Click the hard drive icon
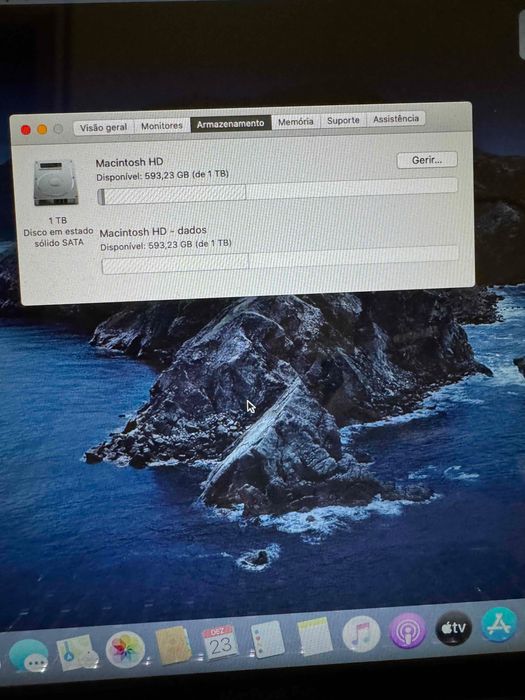 [56, 183]
